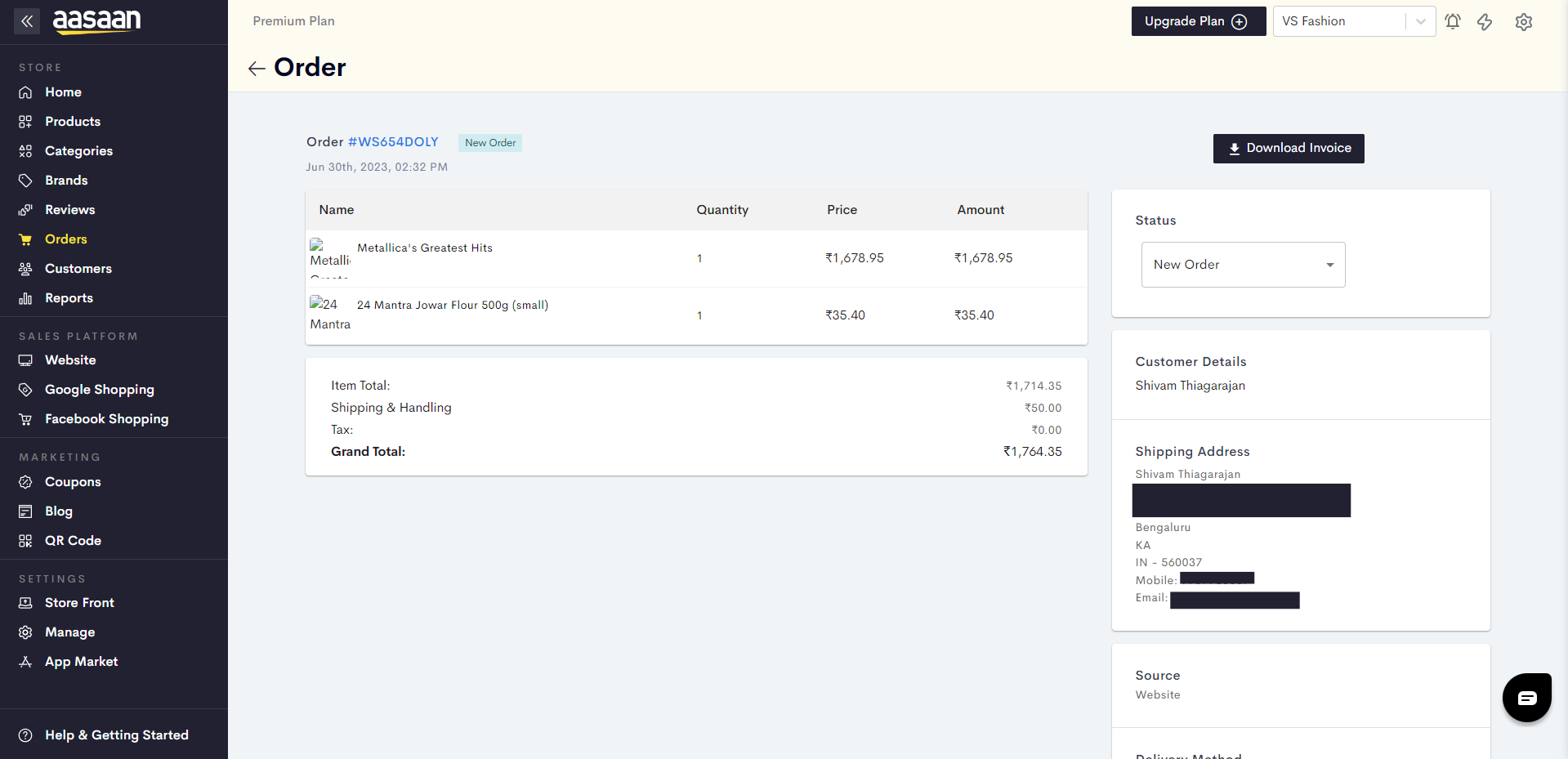
Task: Click Metallica's Greatest Hits product thumbnail
Action: point(330,258)
